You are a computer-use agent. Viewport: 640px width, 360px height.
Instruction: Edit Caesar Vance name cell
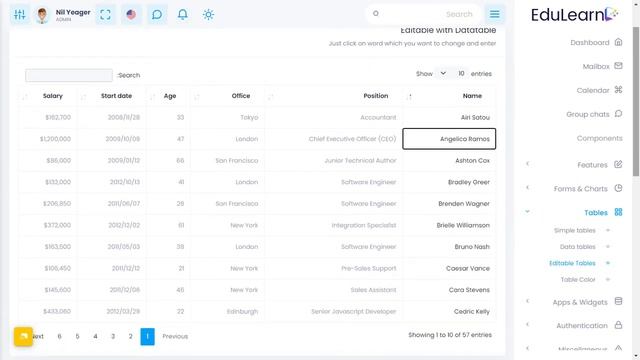pyautogui.click(x=449, y=268)
